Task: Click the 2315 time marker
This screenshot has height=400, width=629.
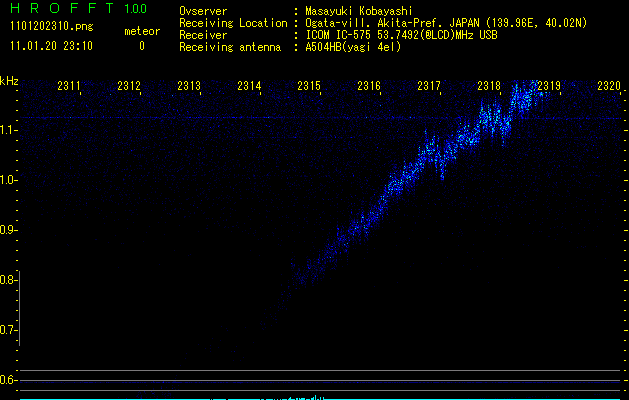Action: point(309,86)
